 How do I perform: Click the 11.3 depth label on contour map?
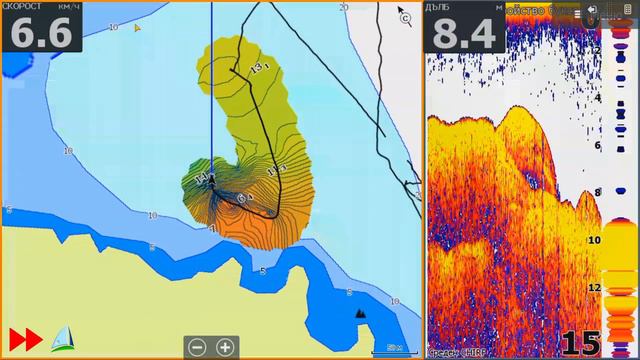277,170
